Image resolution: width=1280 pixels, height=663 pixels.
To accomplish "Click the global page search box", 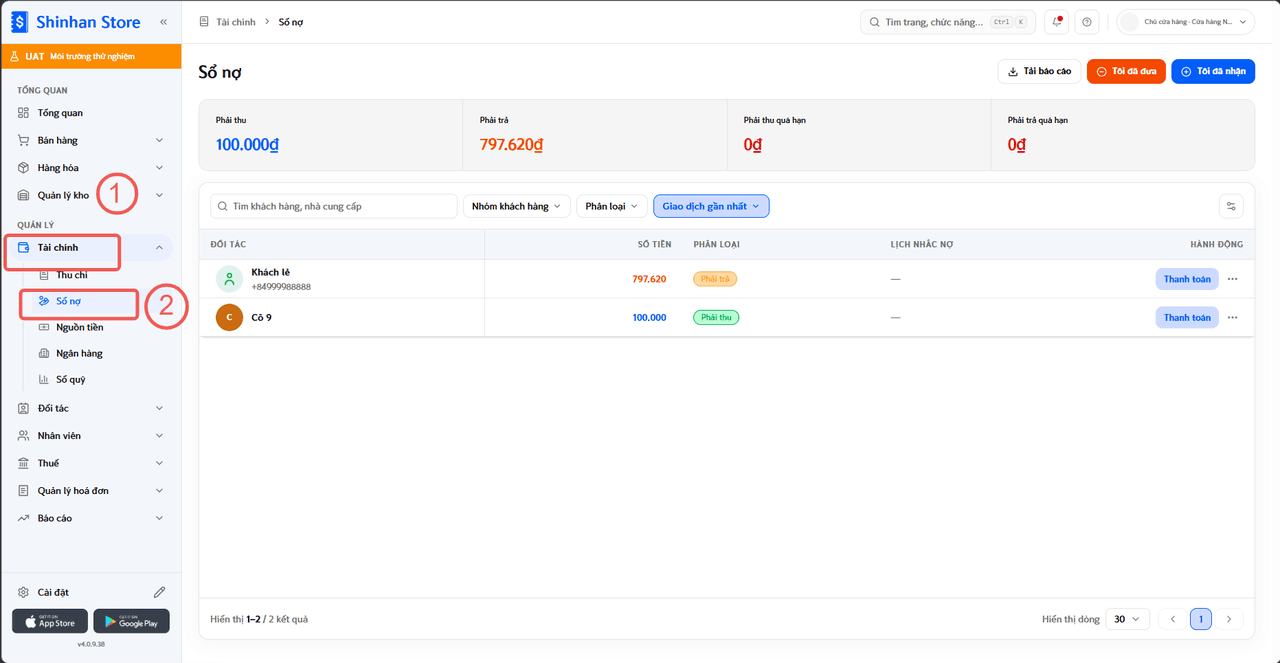I will click(949, 22).
